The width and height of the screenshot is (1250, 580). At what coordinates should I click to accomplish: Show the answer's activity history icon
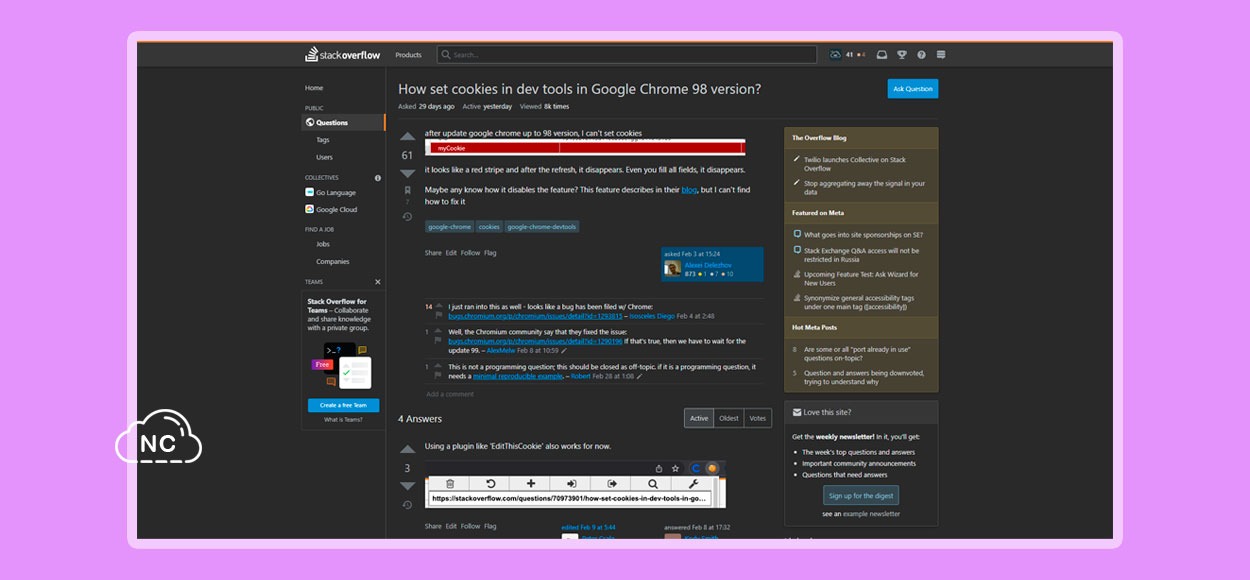(x=407, y=506)
